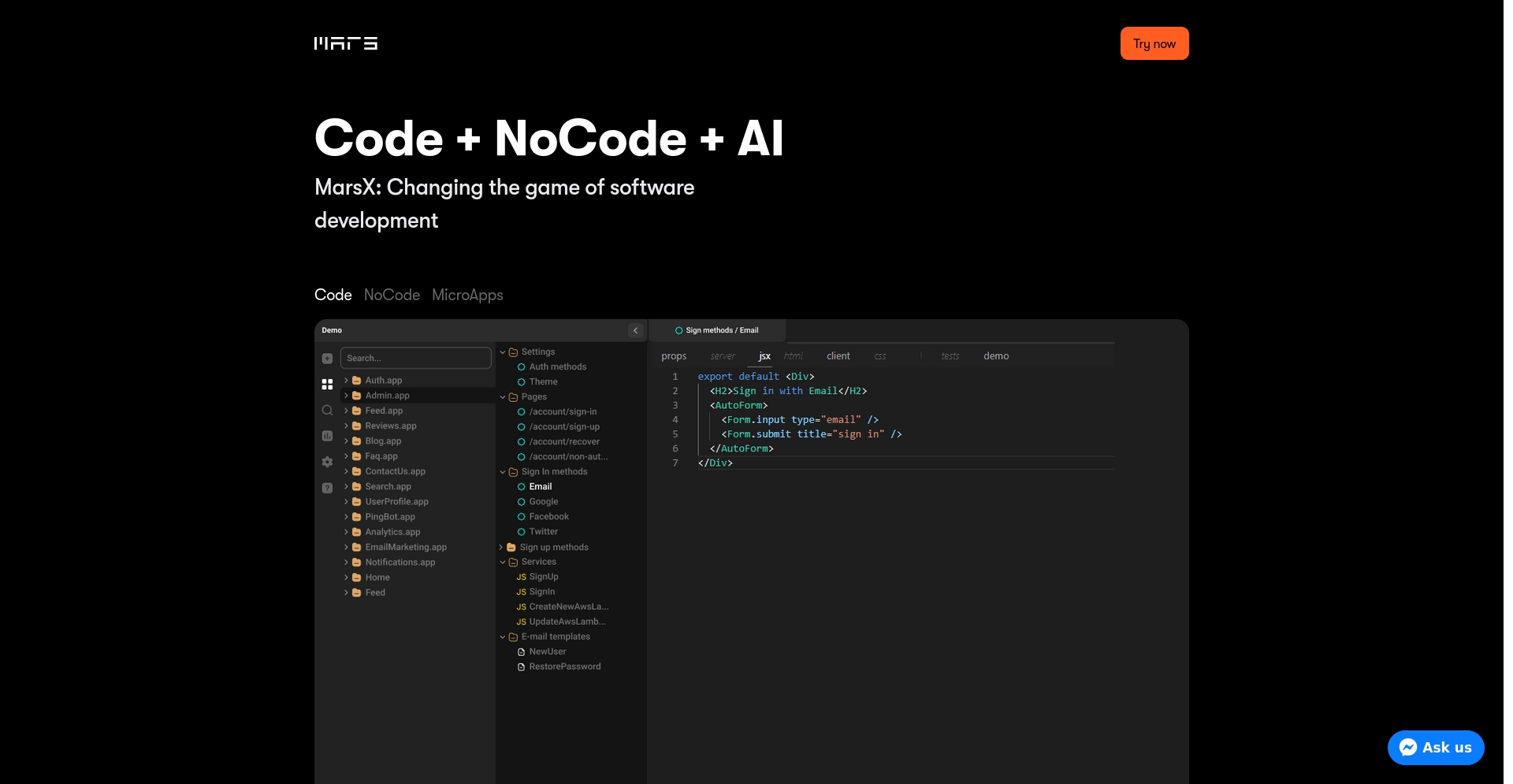Click the circle icon beside /account/recover
This screenshot has height=784, width=1513.
521,442
